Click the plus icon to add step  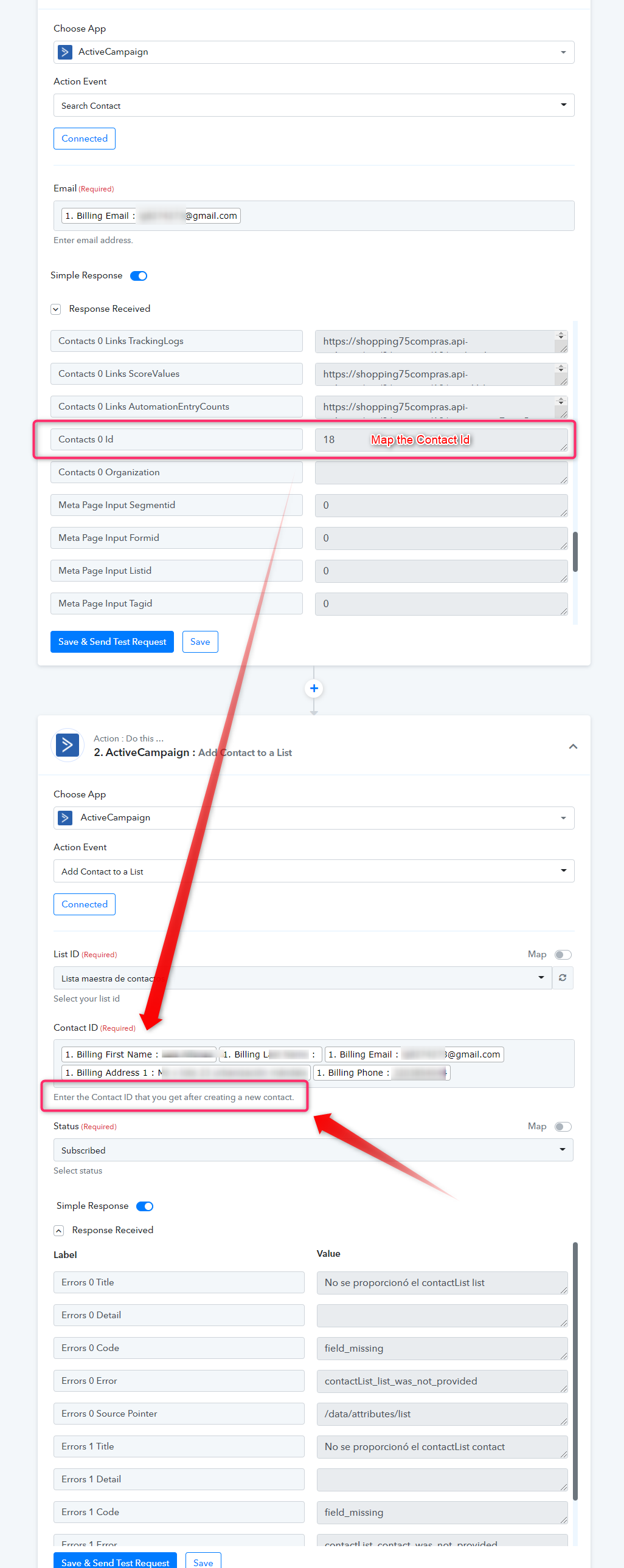(x=314, y=689)
